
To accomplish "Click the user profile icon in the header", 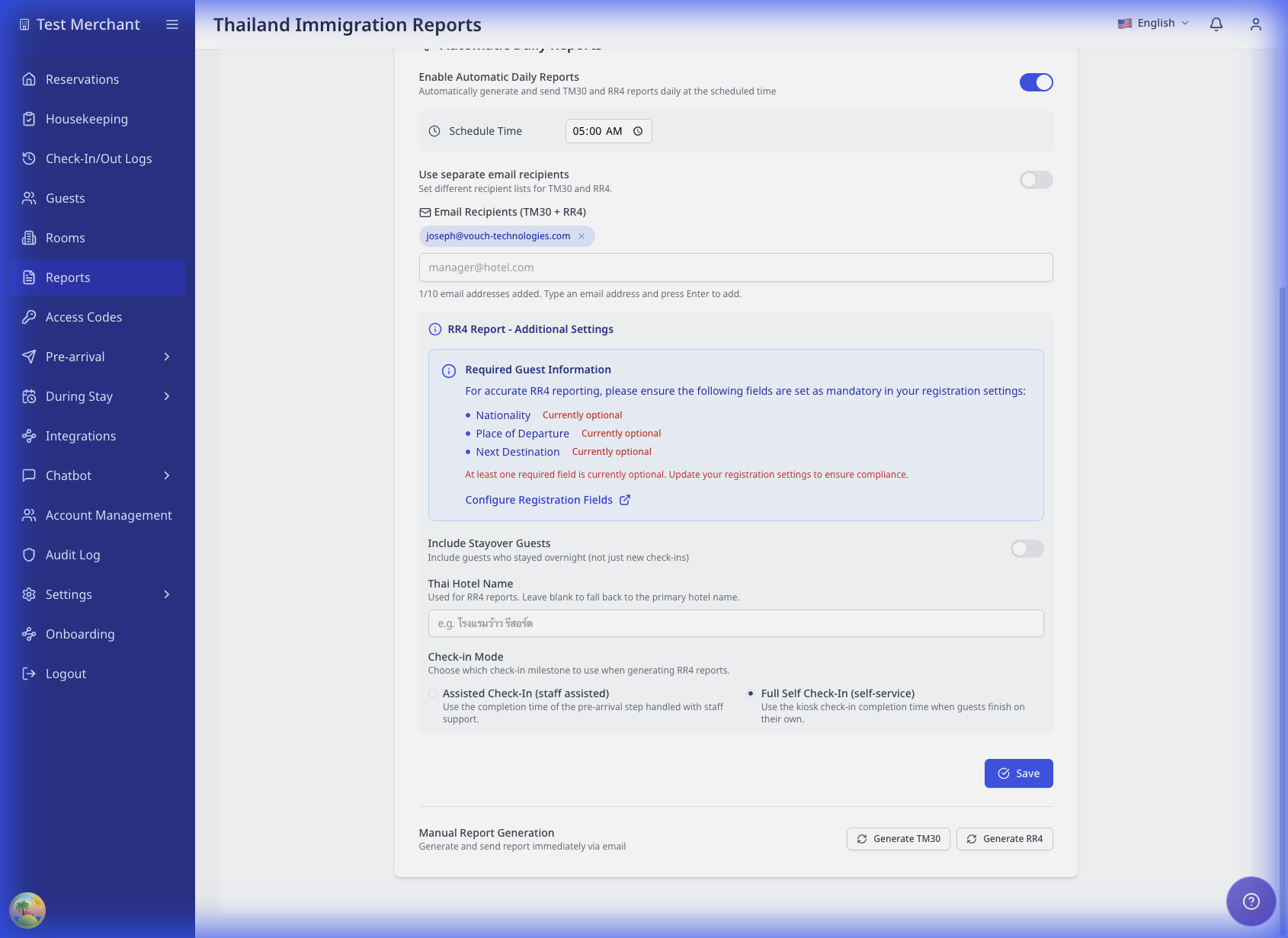I will tap(1255, 24).
